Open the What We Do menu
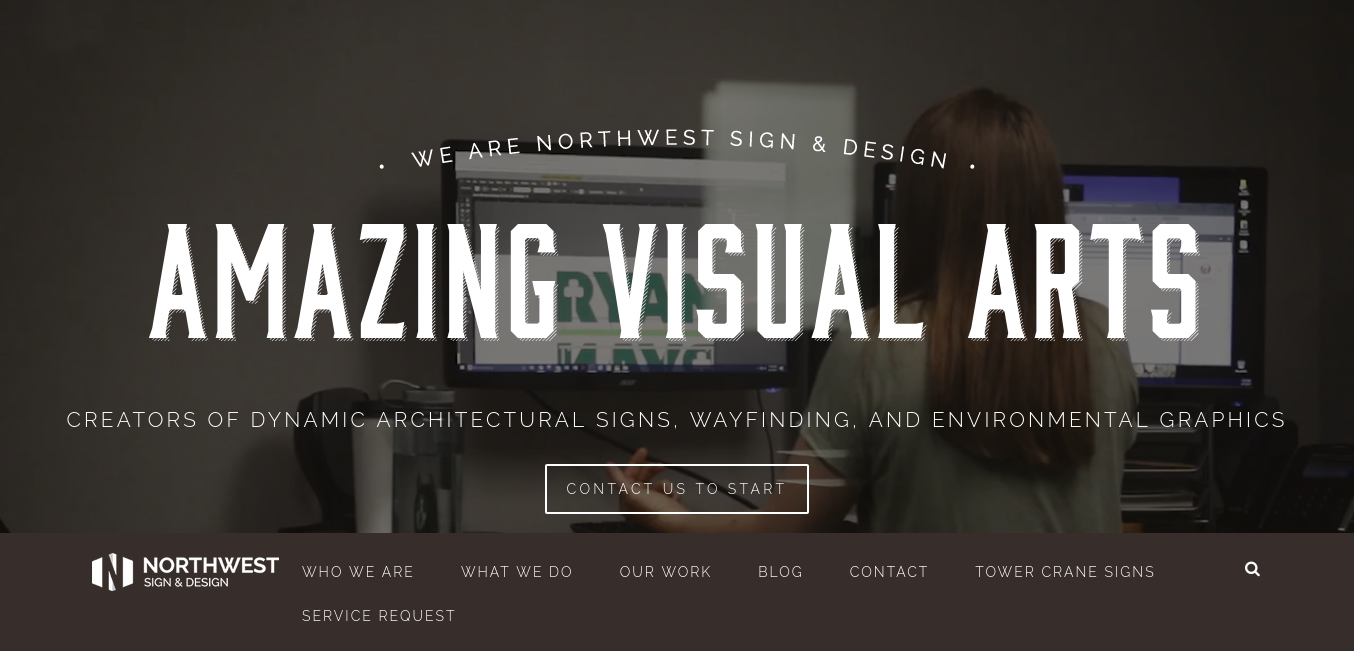The width and height of the screenshot is (1366, 651). [517, 572]
